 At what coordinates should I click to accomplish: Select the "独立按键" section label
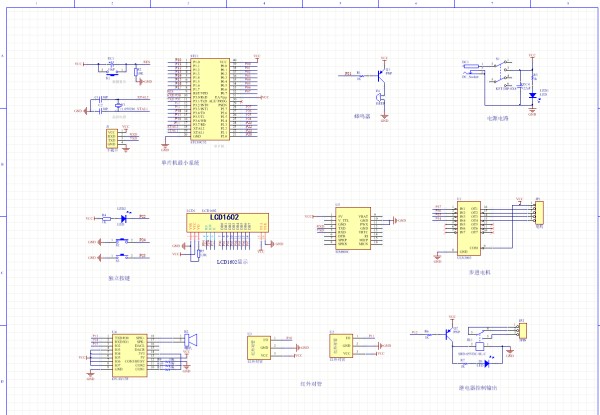(x=119, y=278)
